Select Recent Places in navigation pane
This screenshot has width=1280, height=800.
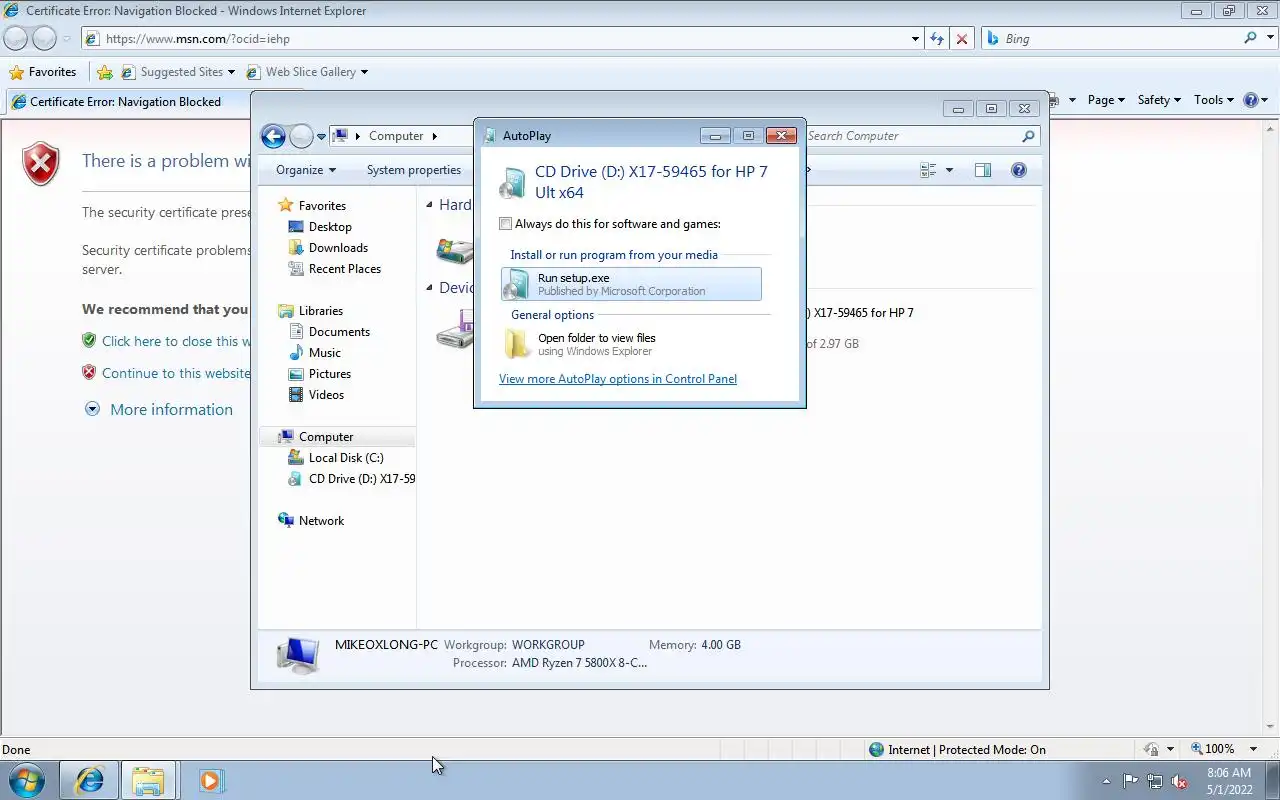click(x=345, y=269)
